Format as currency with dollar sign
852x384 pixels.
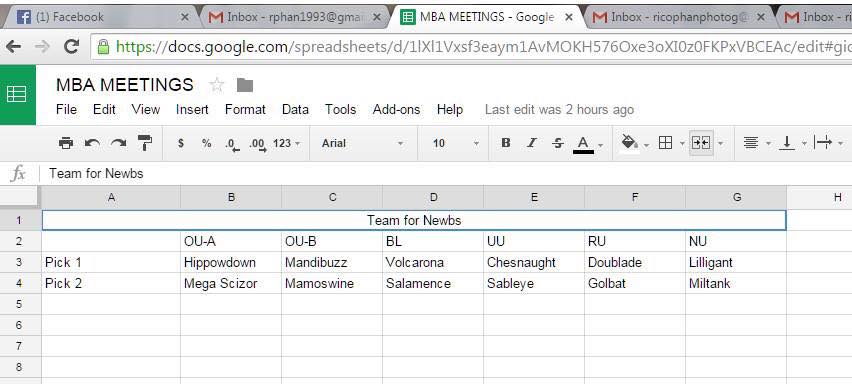click(x=181, y=143)
